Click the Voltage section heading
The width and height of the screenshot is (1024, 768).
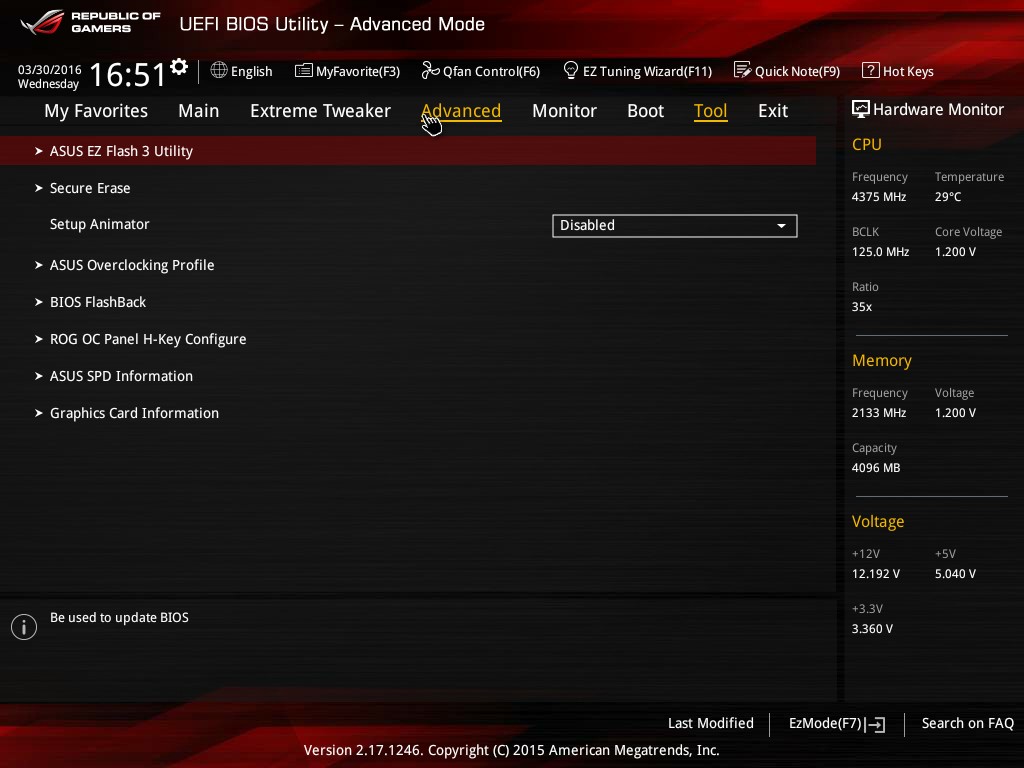coord(878,521)
